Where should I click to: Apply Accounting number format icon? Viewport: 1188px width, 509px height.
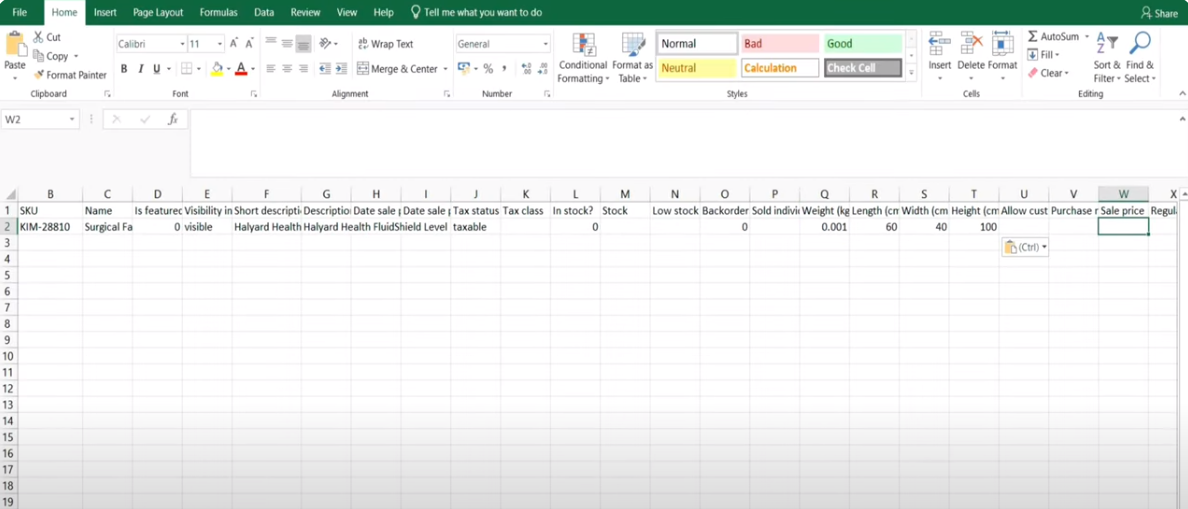pos(463,69)
